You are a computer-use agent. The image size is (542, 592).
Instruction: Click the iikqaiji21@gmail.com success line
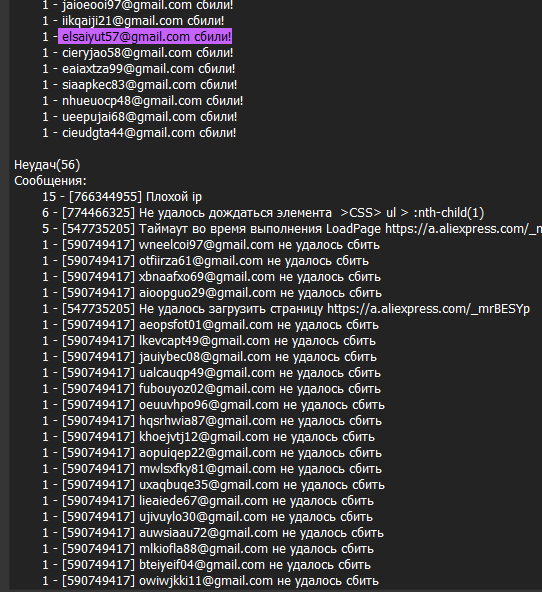[x=133, y=21]
